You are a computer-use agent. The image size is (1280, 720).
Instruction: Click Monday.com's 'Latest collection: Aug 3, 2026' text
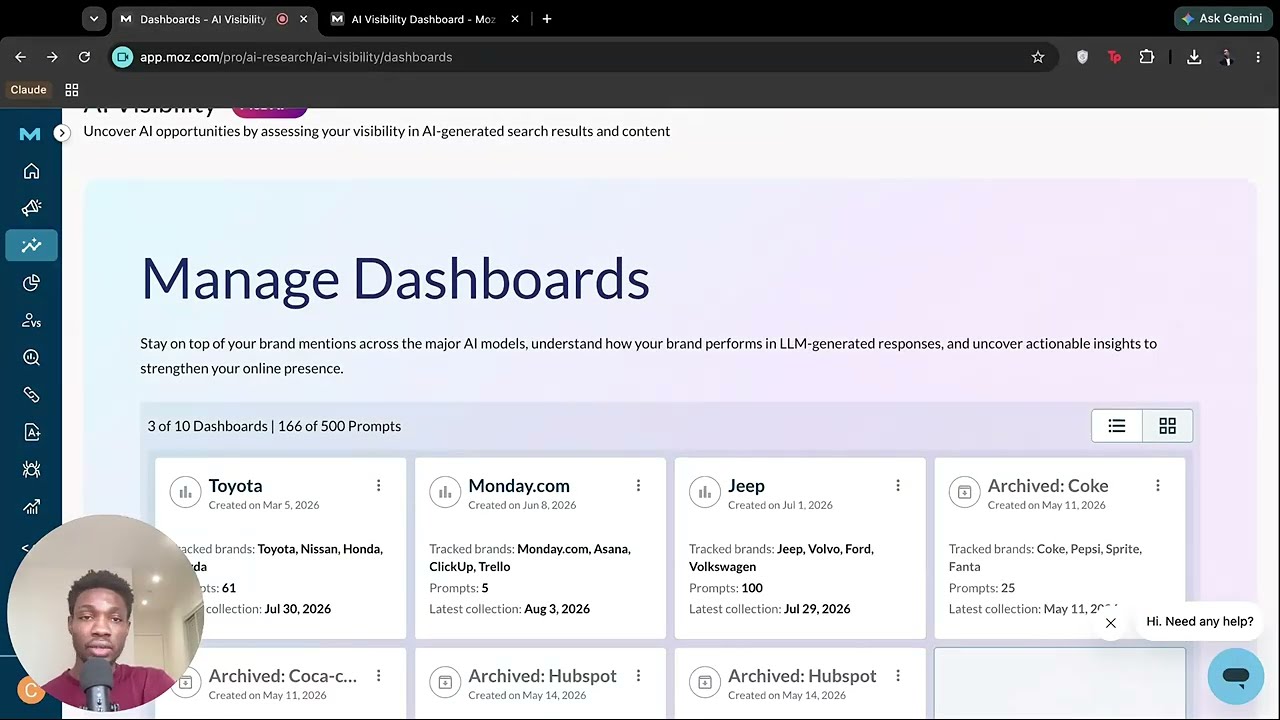tap(510, 609)
